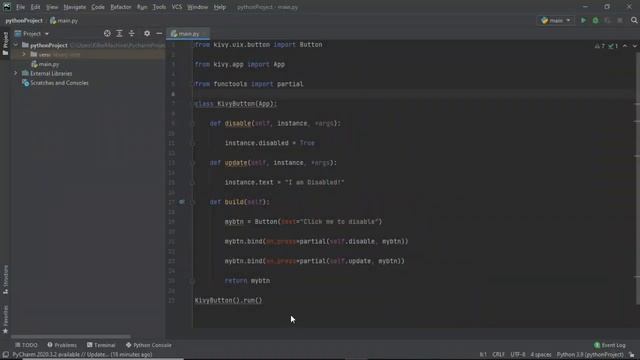This screenshot has width=640, height=360.
Task: Expand External Libraries node
Action: 16,73
